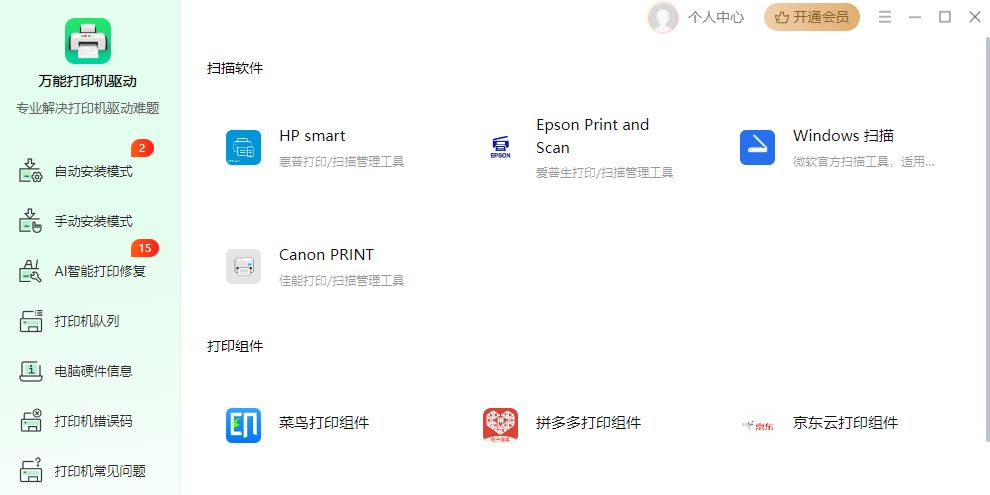
Task: Click the 万能打印机驱动 app title
Action: 87,81
